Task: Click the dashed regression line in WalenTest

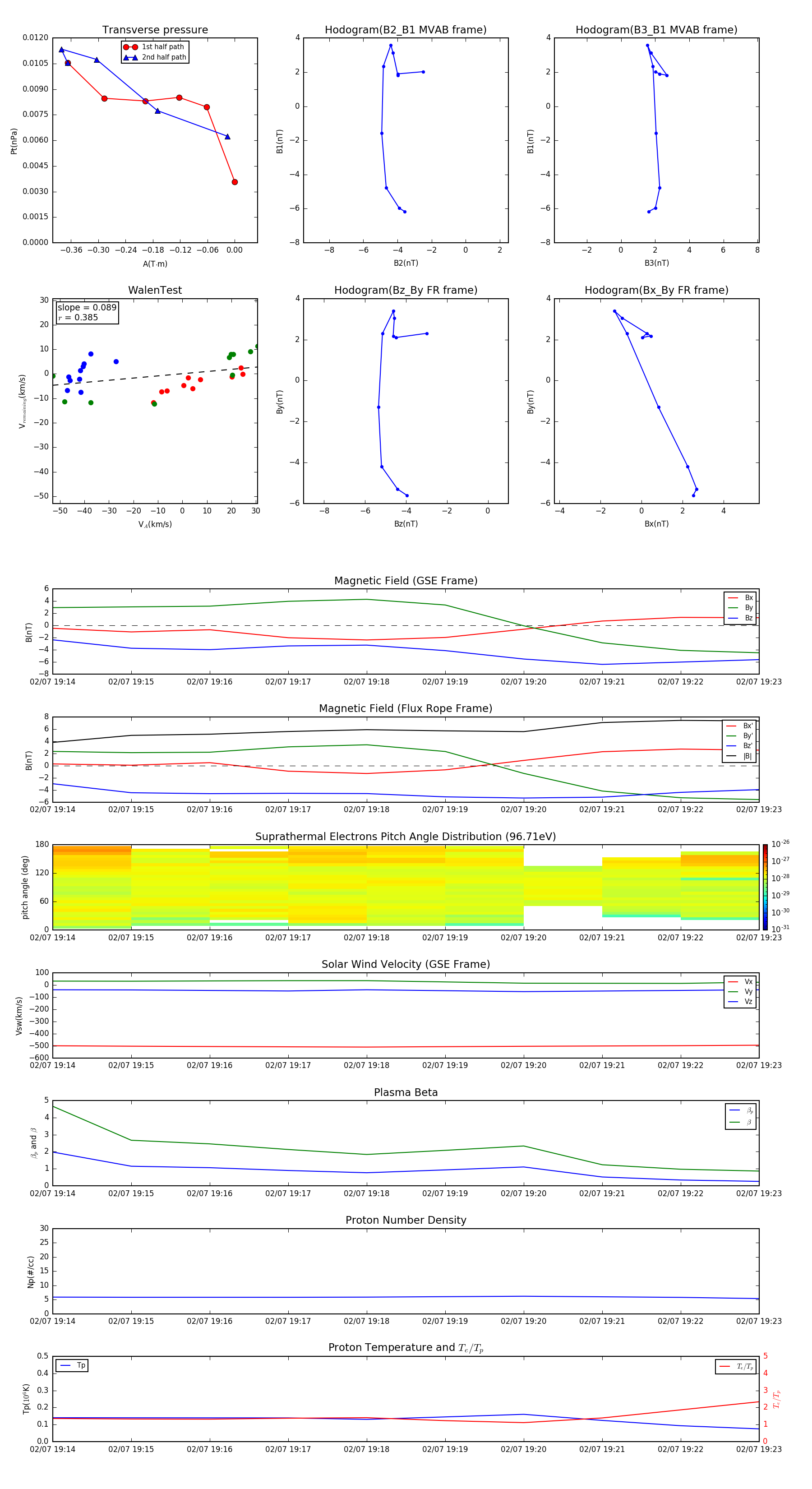Action: click(x=155, y=376)
